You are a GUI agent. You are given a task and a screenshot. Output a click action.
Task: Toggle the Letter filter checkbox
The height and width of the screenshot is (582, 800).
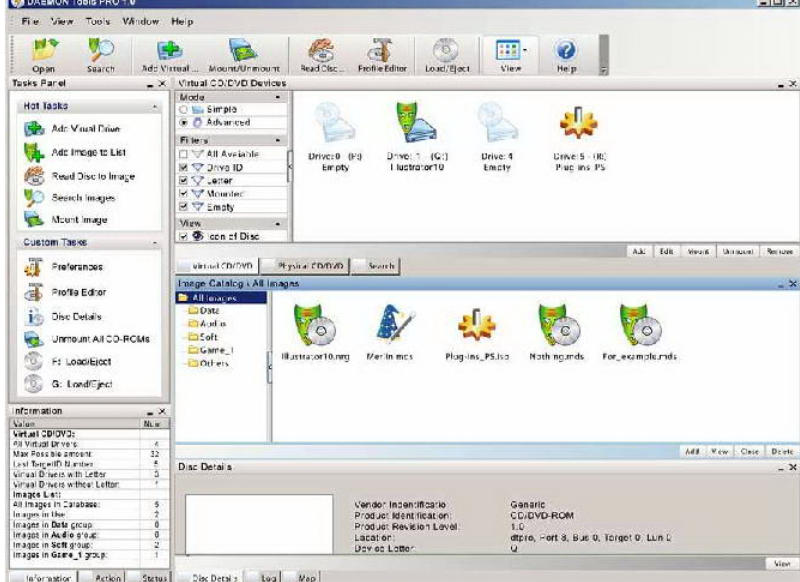pos(183,181)
